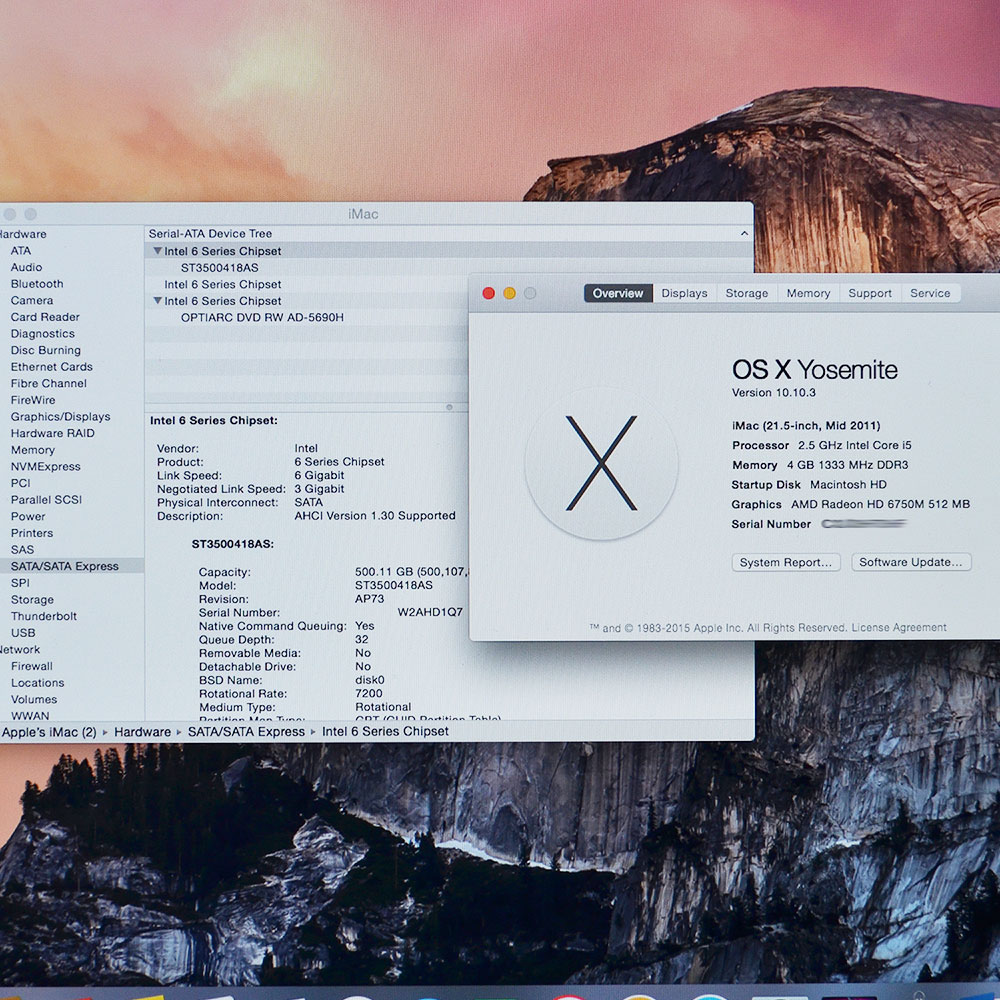1000x1000 pixels.
Task: Click the OS X logo image
Action: pos(601,464)
